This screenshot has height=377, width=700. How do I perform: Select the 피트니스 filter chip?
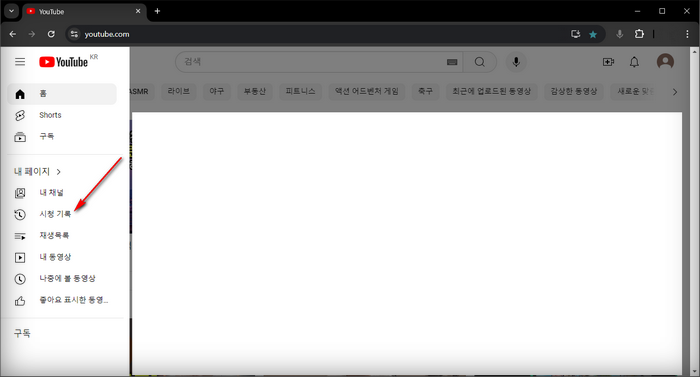[300, 91]
